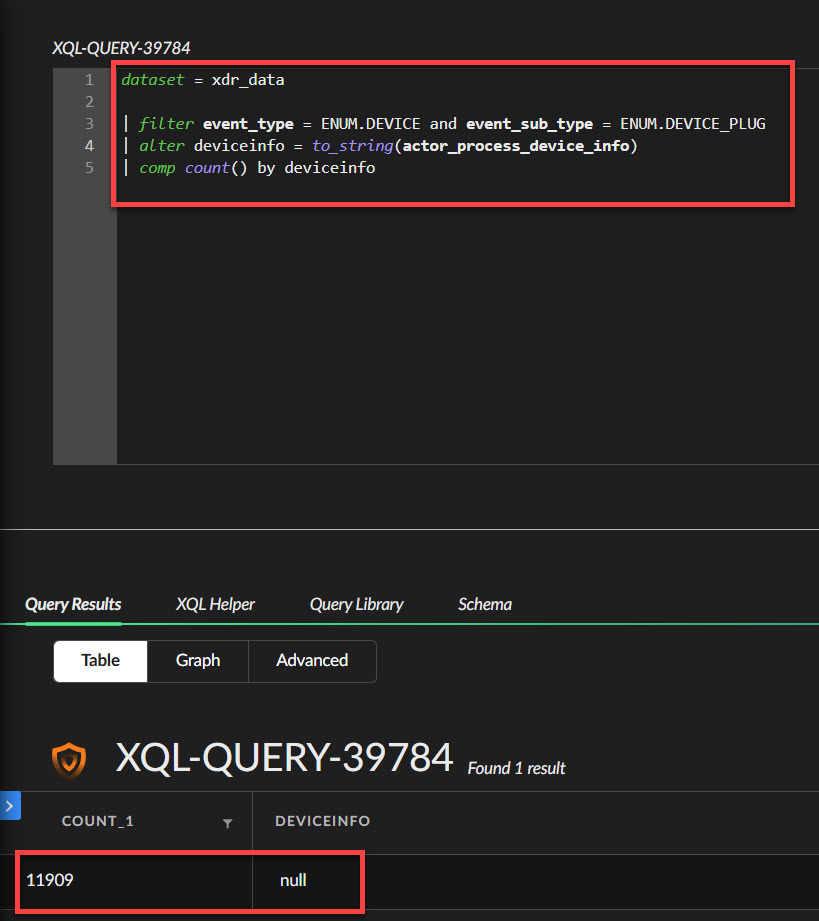Click the filter event_type line in the editor
Screen dimensions: 819x921
[450, 124]
